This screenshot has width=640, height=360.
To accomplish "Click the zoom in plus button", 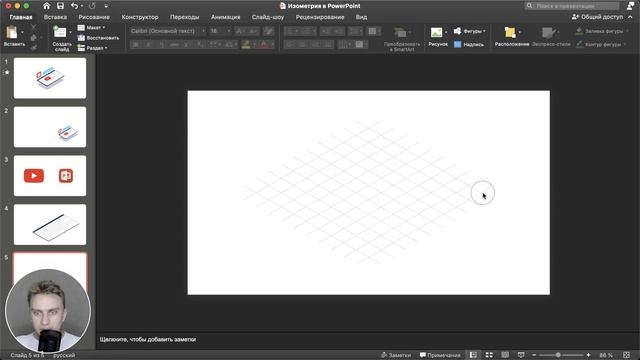I will [x=588, y=355].
